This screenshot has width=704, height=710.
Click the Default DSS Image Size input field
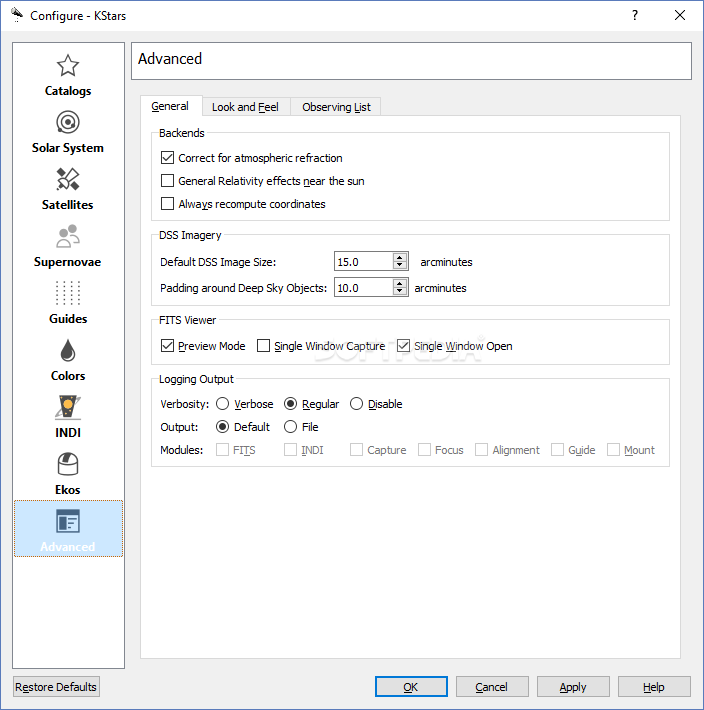coord(364,262)
